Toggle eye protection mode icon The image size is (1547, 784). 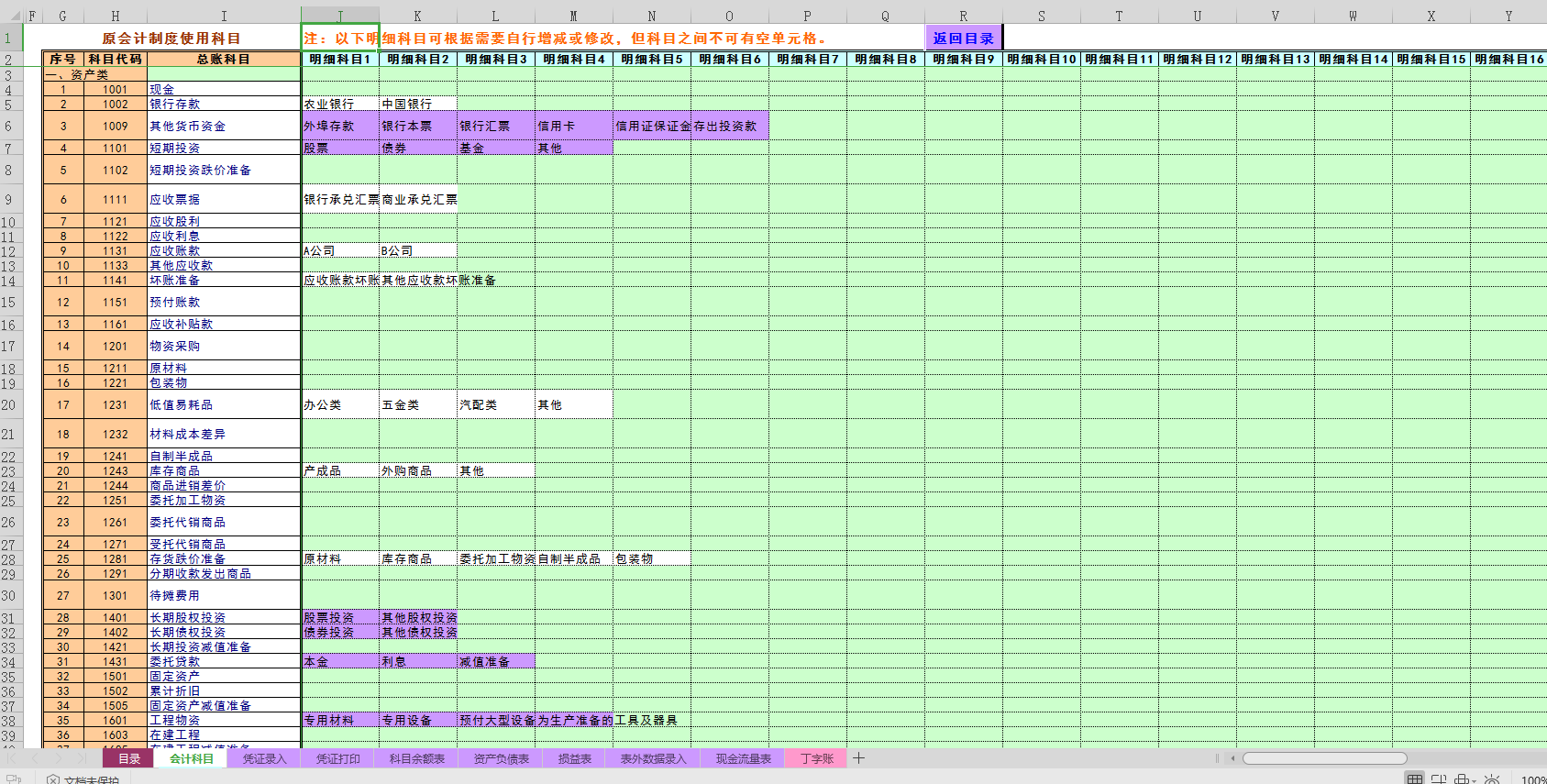coord(1492,779)
